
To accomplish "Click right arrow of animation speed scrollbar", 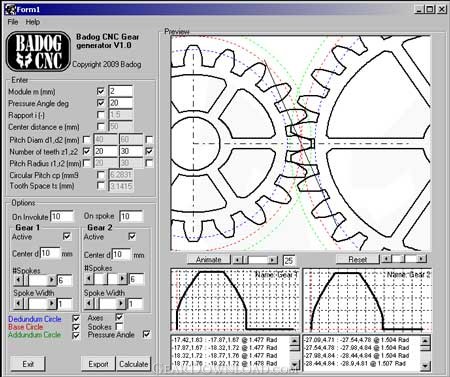I will coord(273,260).
